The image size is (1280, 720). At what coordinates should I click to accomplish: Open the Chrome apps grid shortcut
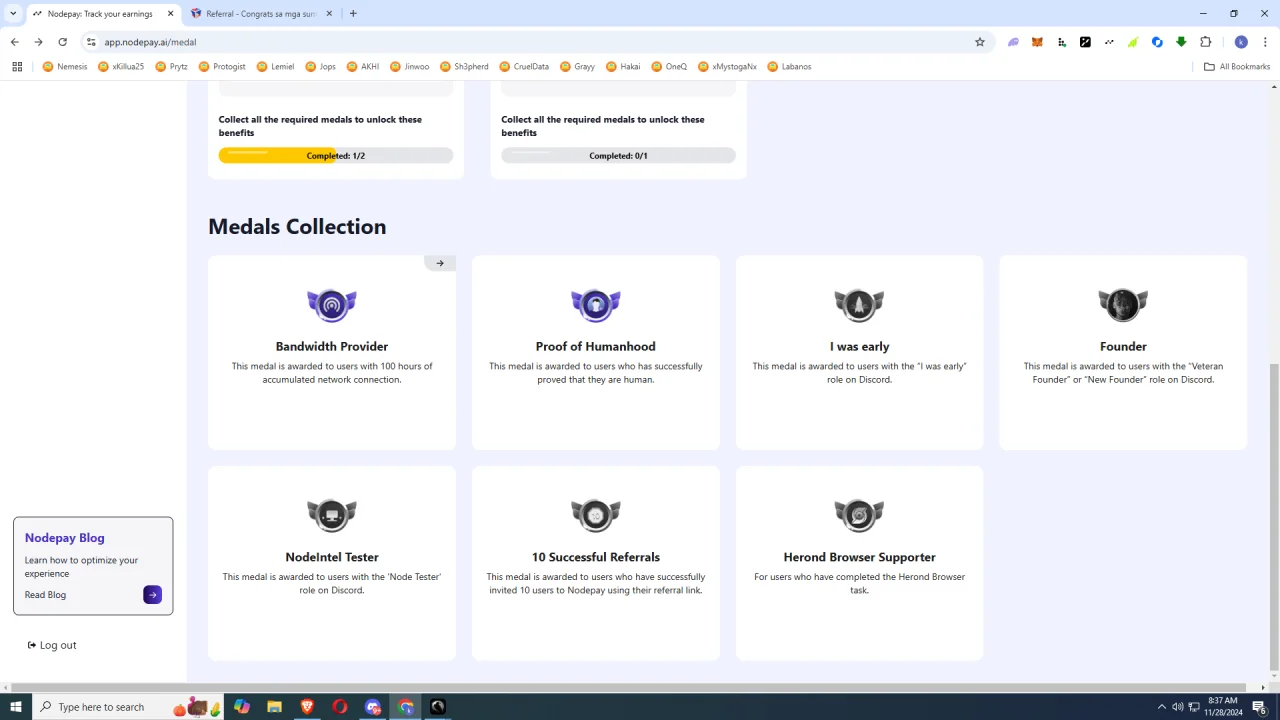pyautogui.click(x=17, y=67)
